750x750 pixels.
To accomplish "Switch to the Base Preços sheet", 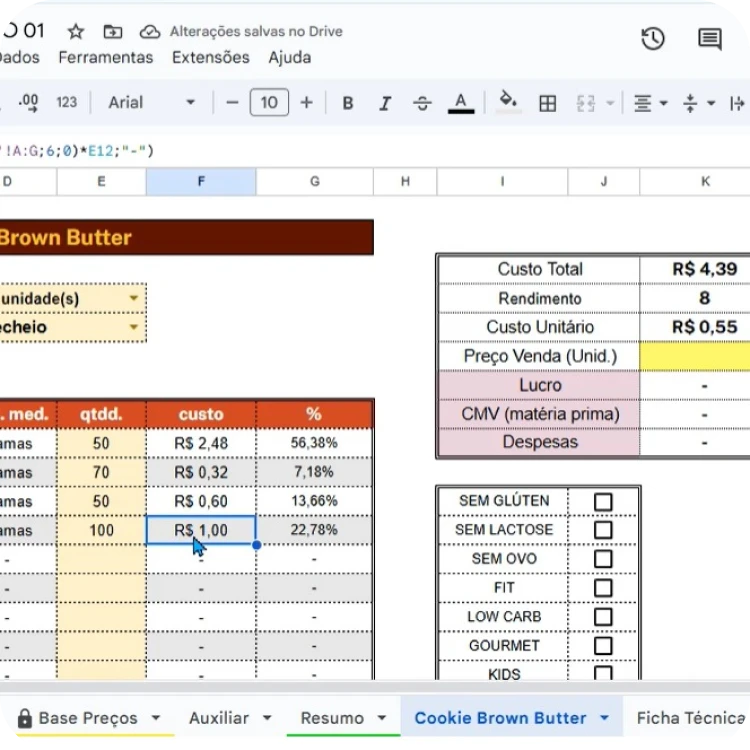I will pos(88,718).
